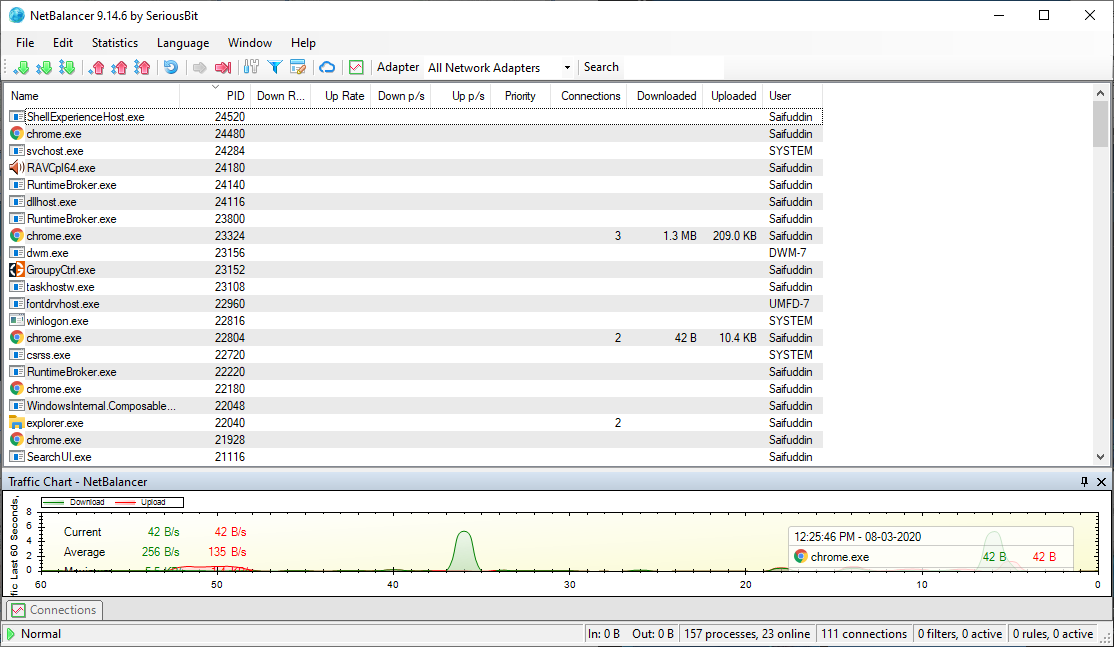The height and width of the screenshot is (647, 1114).
Task: Select the SearchUI.exe process row
Action: [414, 457]
